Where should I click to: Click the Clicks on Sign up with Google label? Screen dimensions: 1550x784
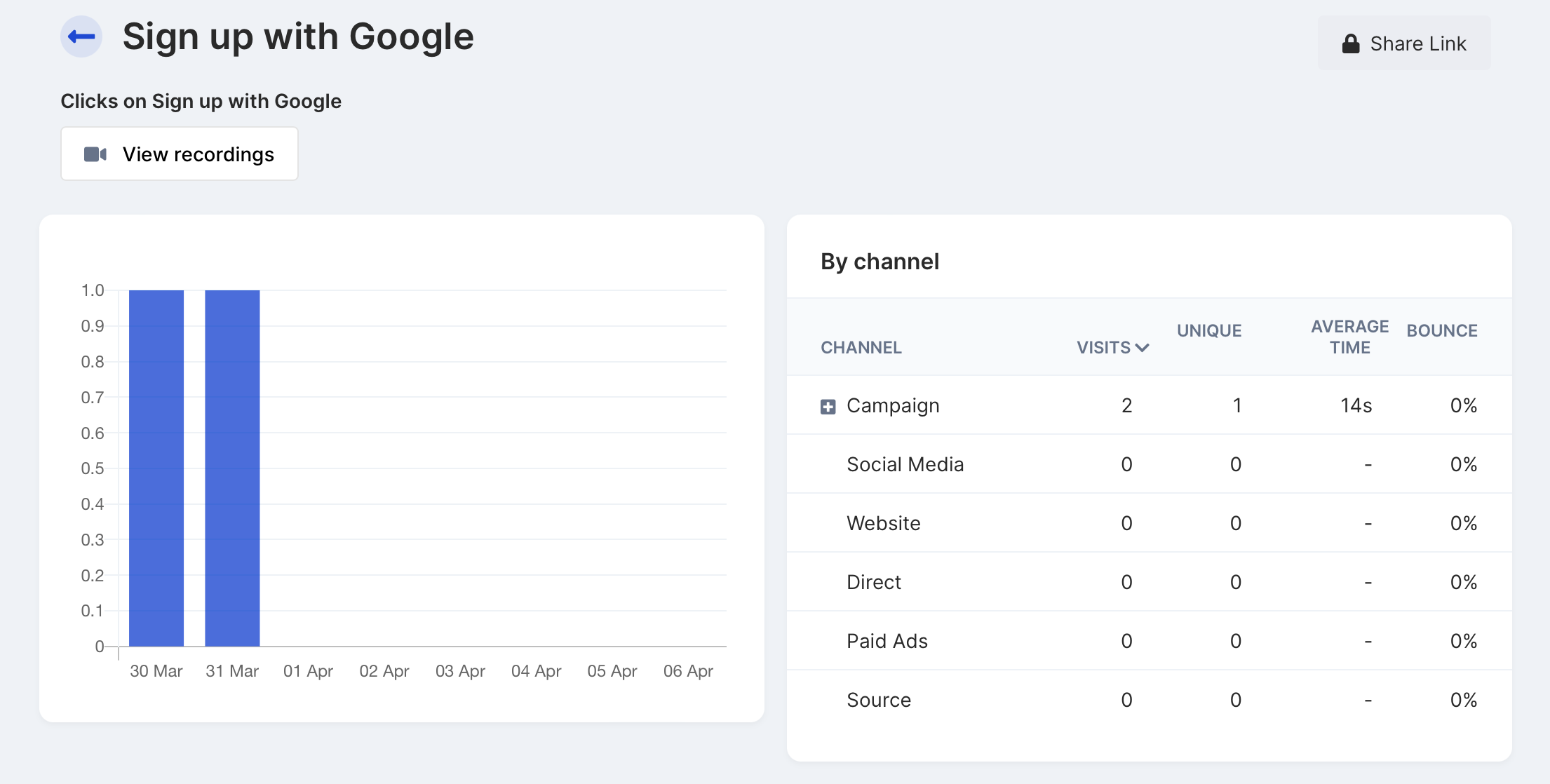201,101
